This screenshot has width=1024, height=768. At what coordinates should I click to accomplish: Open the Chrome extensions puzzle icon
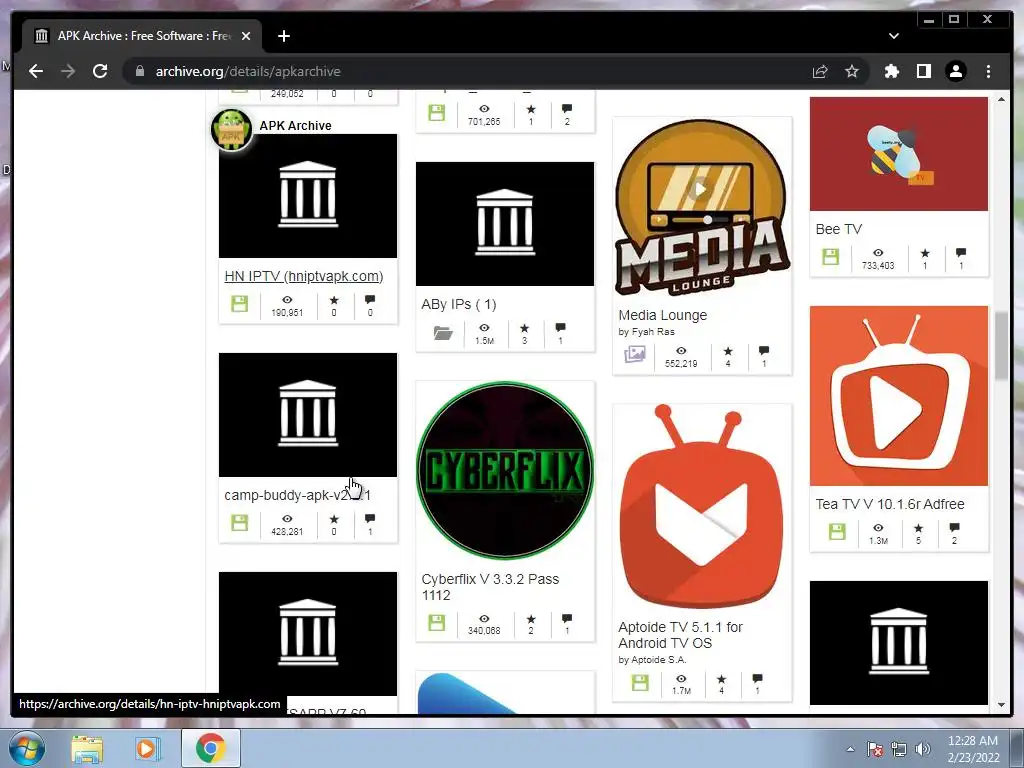(891, 71)
